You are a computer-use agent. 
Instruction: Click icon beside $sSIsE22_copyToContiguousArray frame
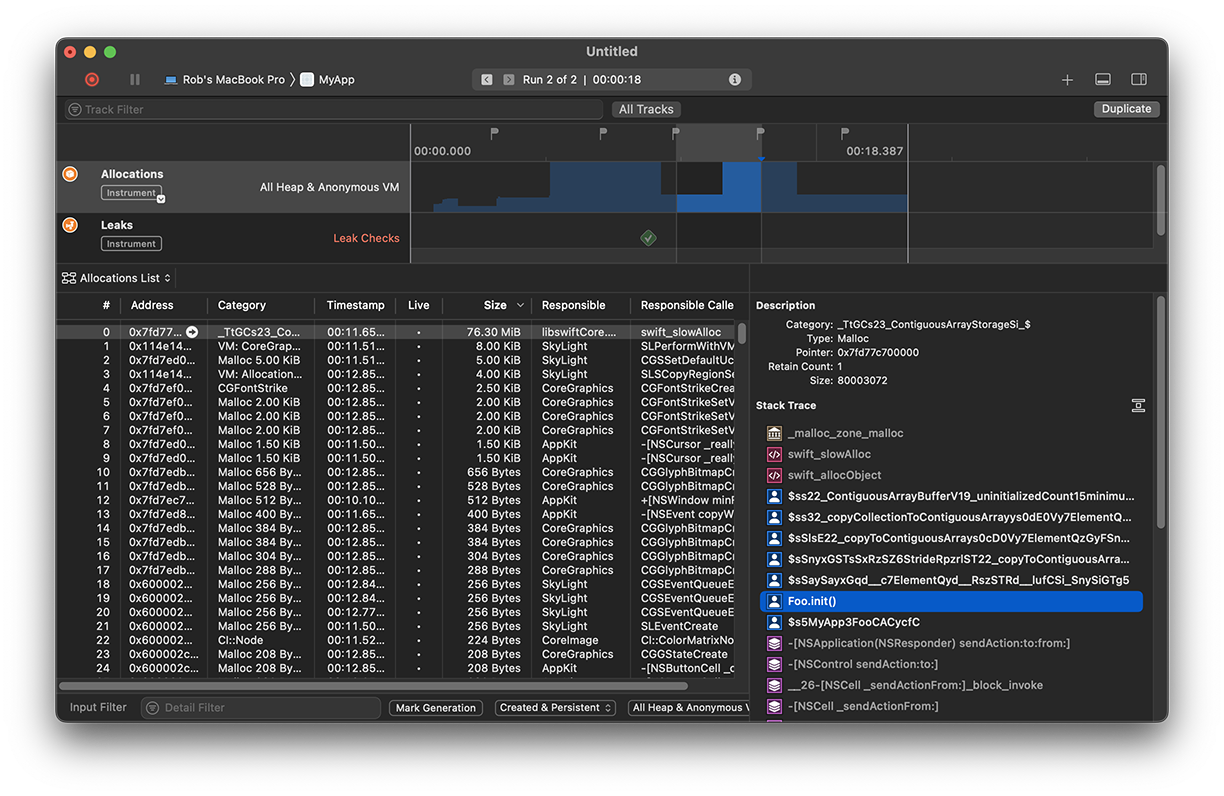(774, 538)
